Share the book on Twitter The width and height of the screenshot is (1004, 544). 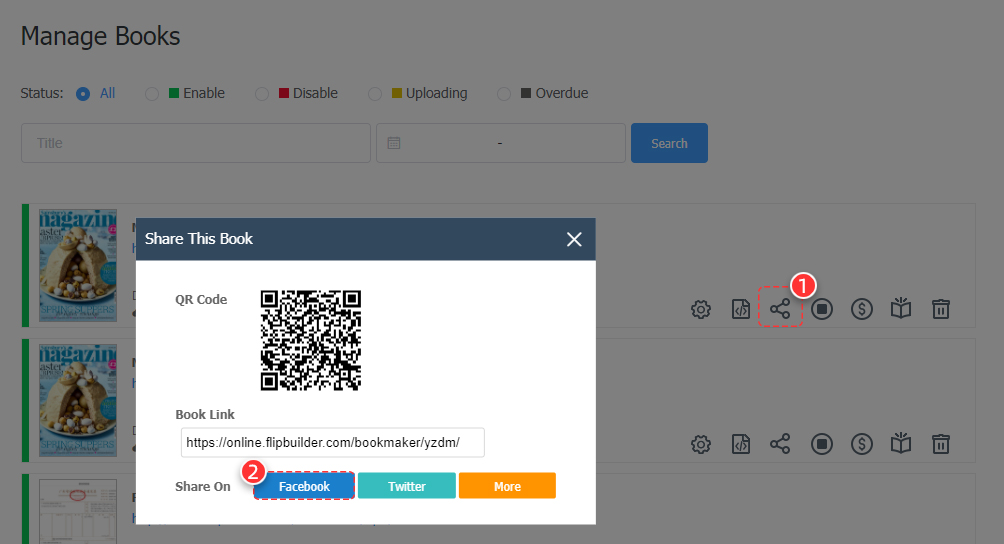tap(407, 486)
